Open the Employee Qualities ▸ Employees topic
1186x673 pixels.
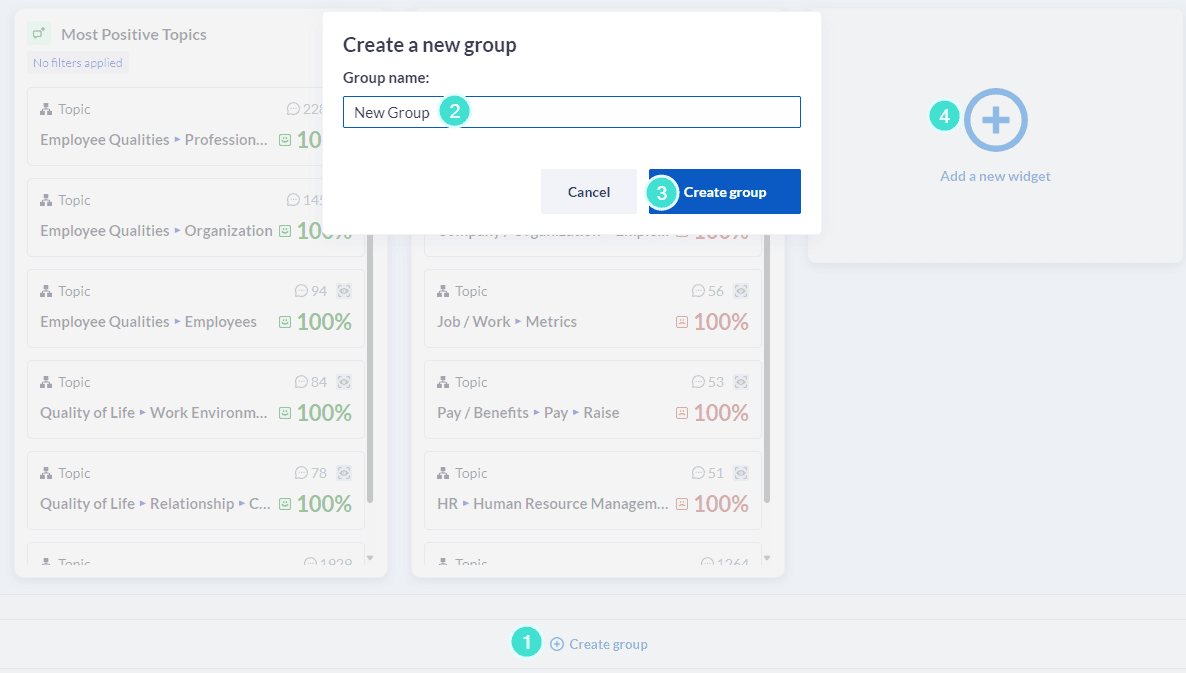pos(148,322)
